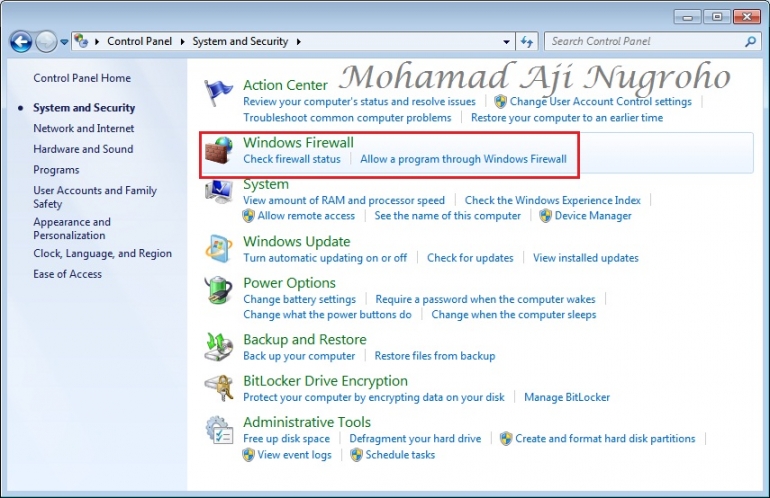The image size is (770, 498).
Task: Click the Backup and Restore icon
Action: (219, 347)
